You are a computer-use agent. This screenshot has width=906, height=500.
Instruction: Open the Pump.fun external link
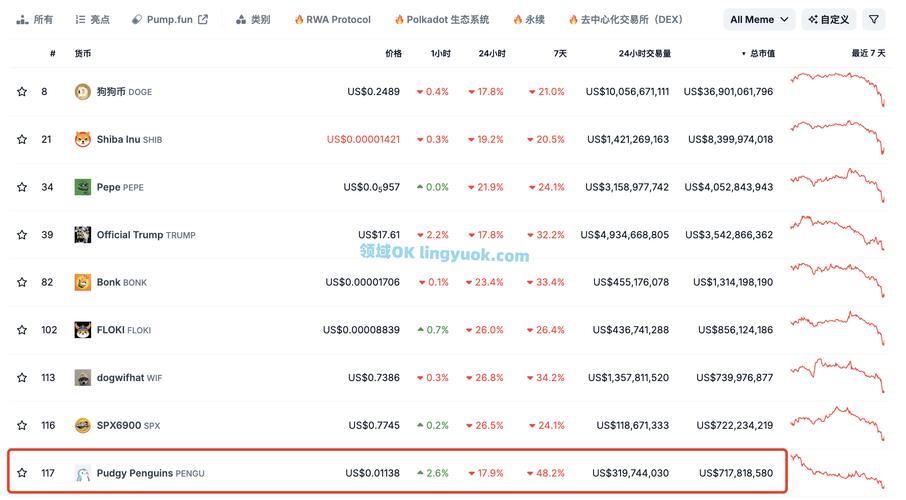169,20
